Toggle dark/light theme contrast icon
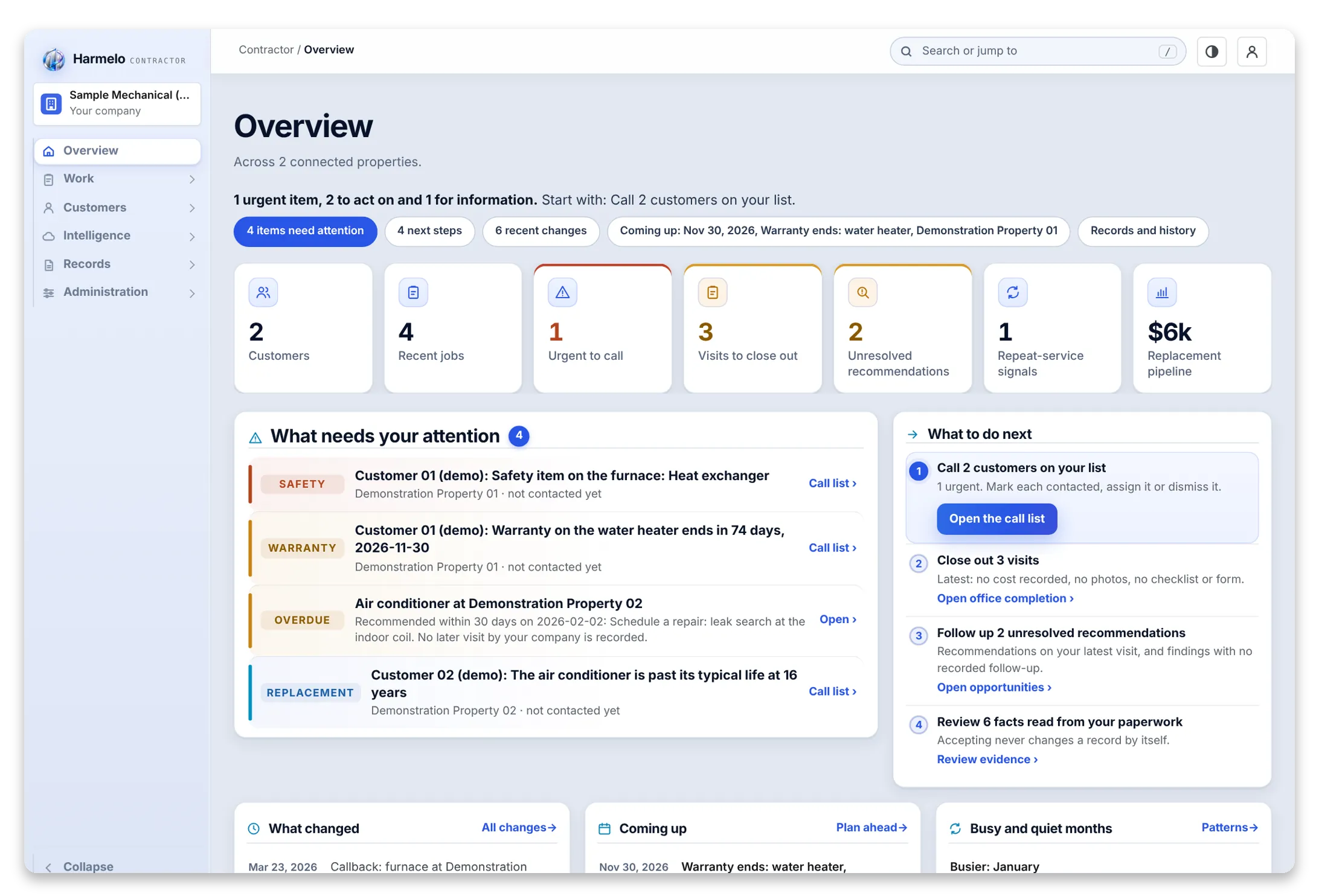 point(1211,52)
